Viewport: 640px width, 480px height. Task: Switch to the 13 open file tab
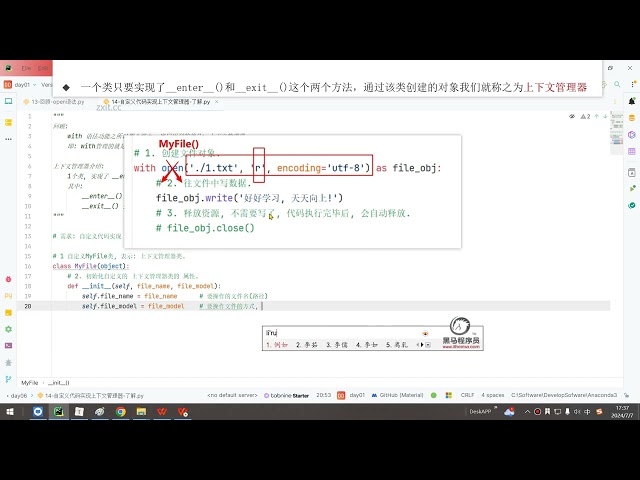coord(54,102)
